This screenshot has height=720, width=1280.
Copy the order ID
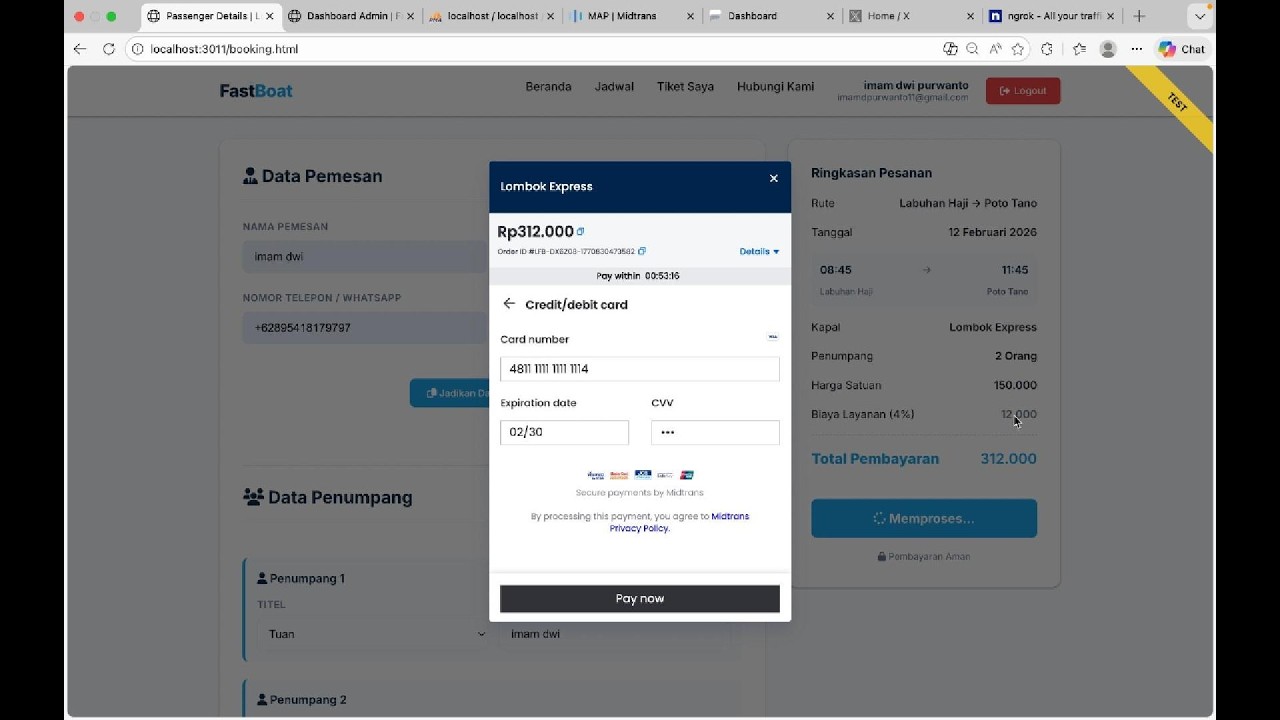[642, 251]
